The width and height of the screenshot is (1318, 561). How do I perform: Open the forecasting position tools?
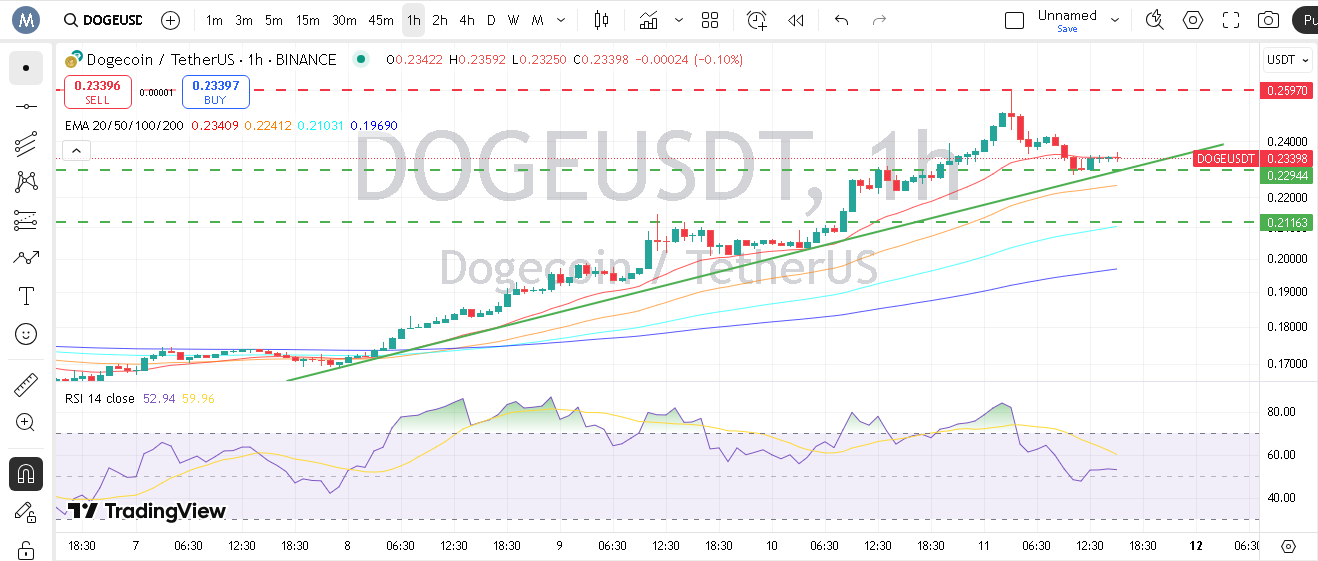tap(26, 220)
